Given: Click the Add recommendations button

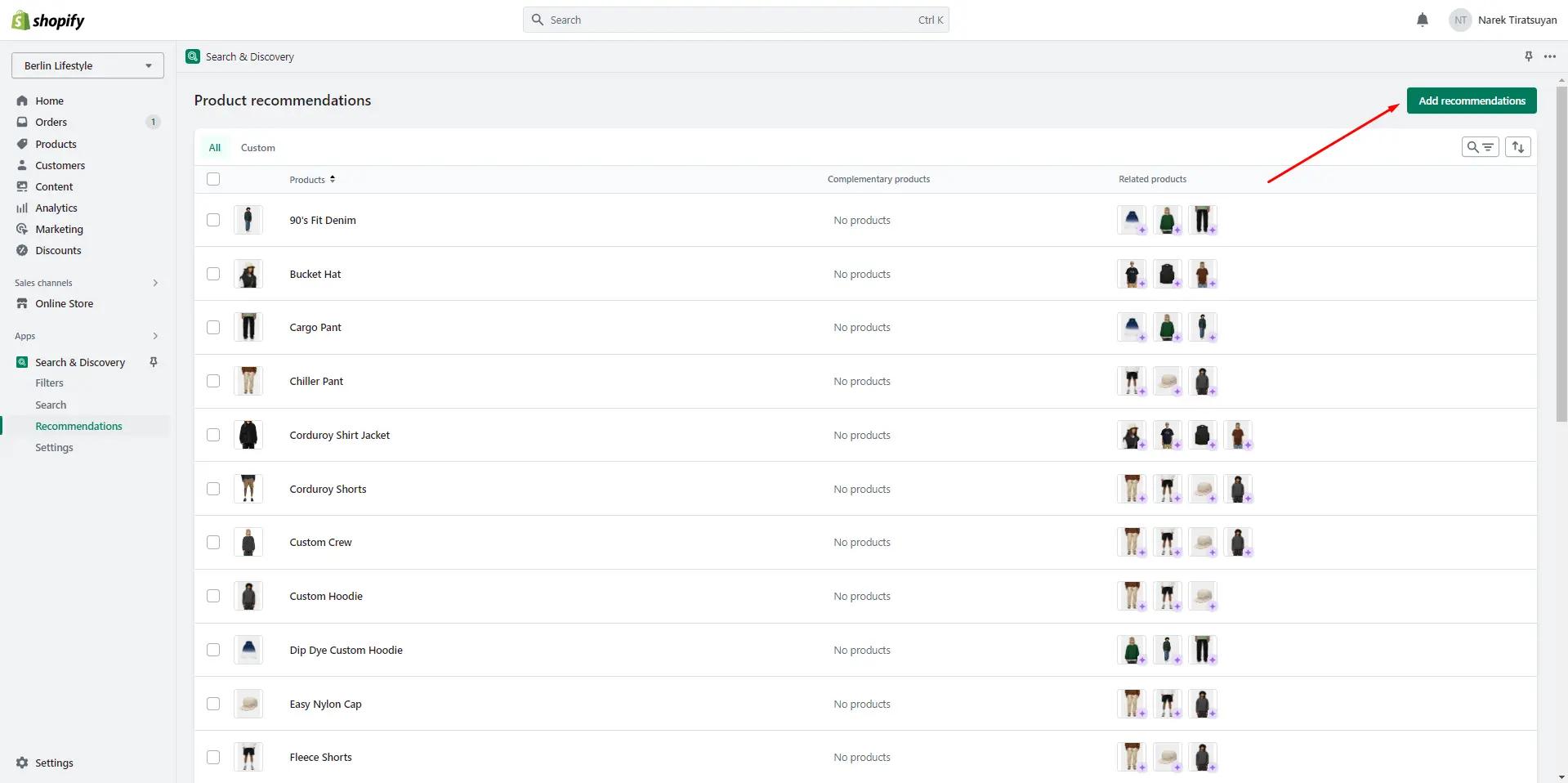Looking at the screenshot, I should tap(1471, 101).
